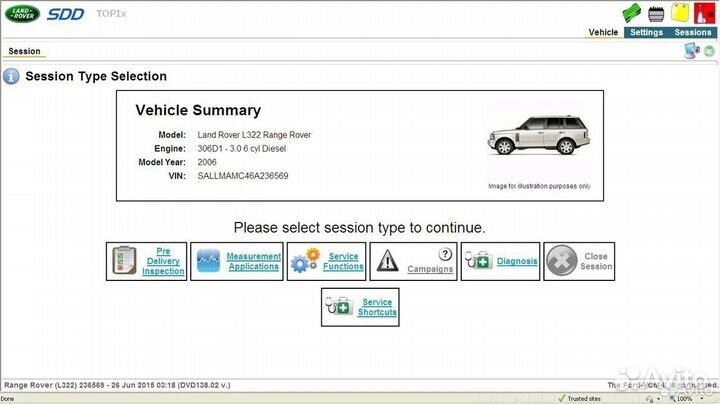The image size is (720, 404).
Task: Click the red exit icon
Action: tap(703, 13)
